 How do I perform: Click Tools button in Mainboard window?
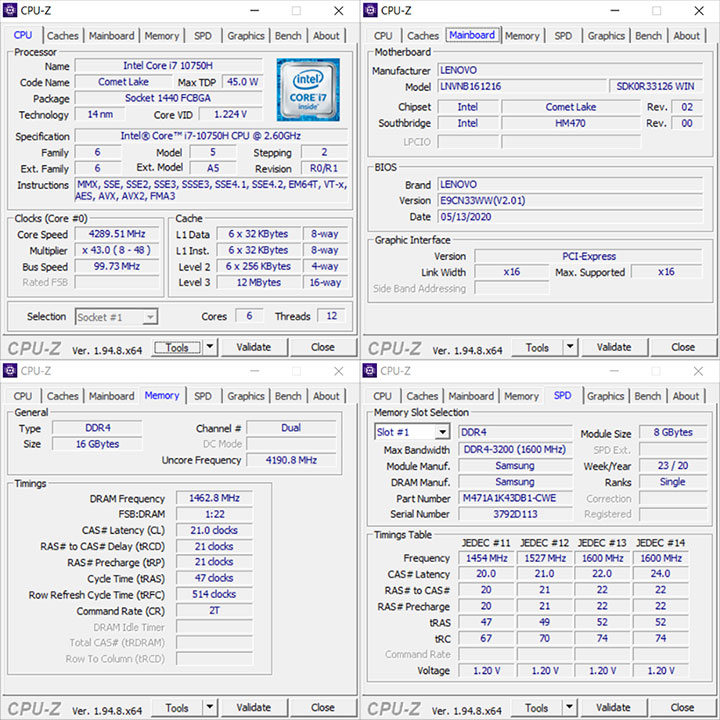[x=537, y=347]
